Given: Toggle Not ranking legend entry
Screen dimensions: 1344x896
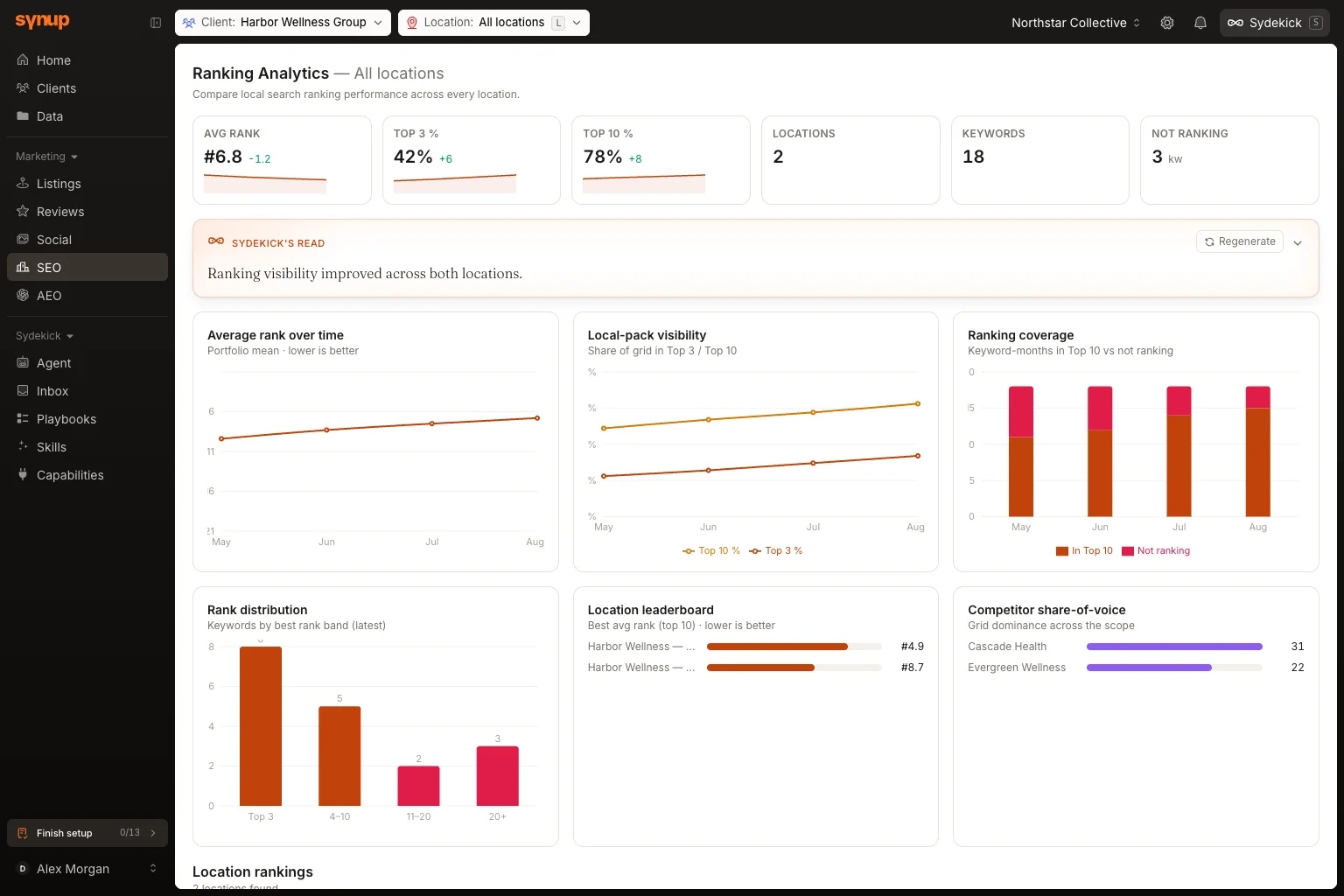Looking at the screenshot, I should tap(1156, 550).
